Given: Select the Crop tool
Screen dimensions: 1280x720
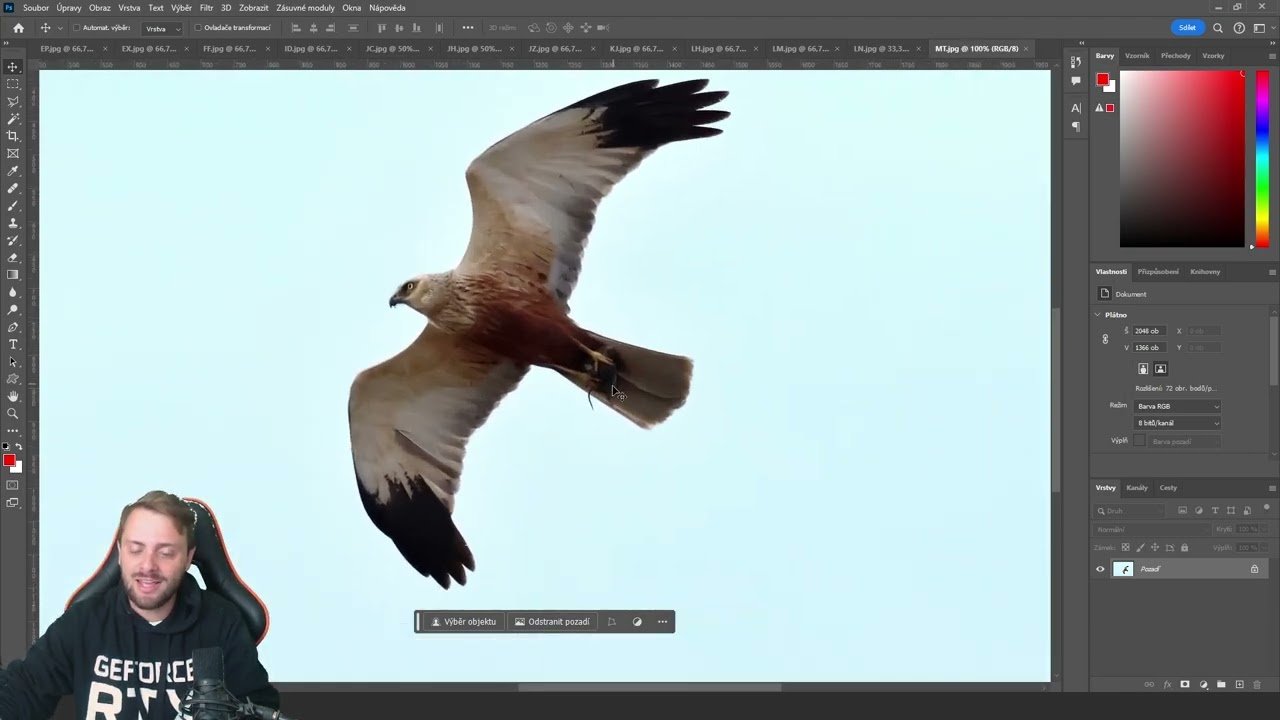Looking at the screenshot, I should coord(13,136).
